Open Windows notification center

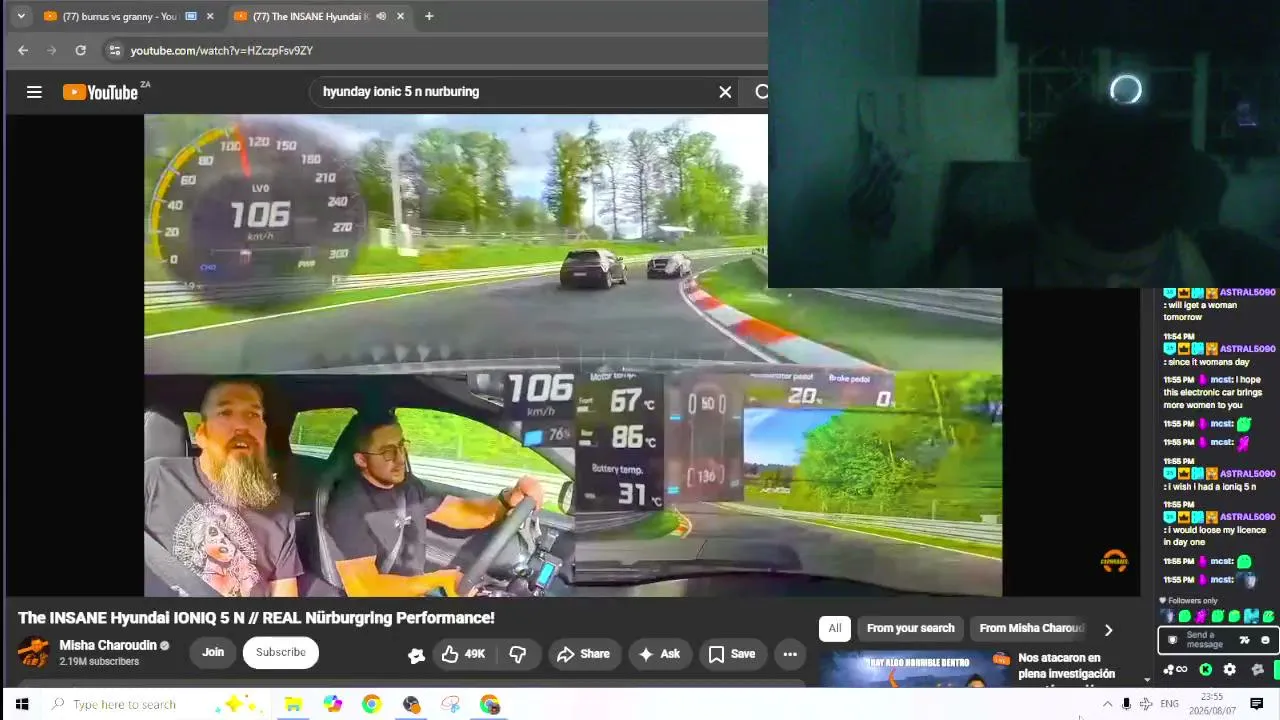tap(1257, 704)
